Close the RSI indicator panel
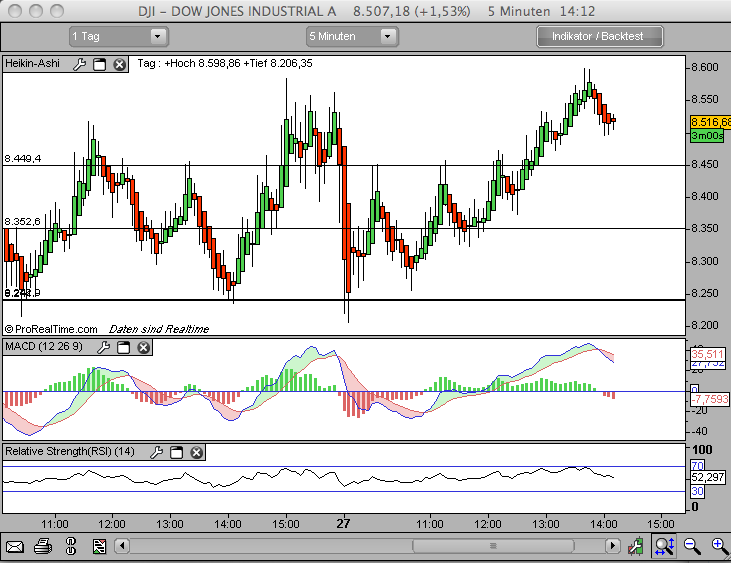 pos(197,452)
